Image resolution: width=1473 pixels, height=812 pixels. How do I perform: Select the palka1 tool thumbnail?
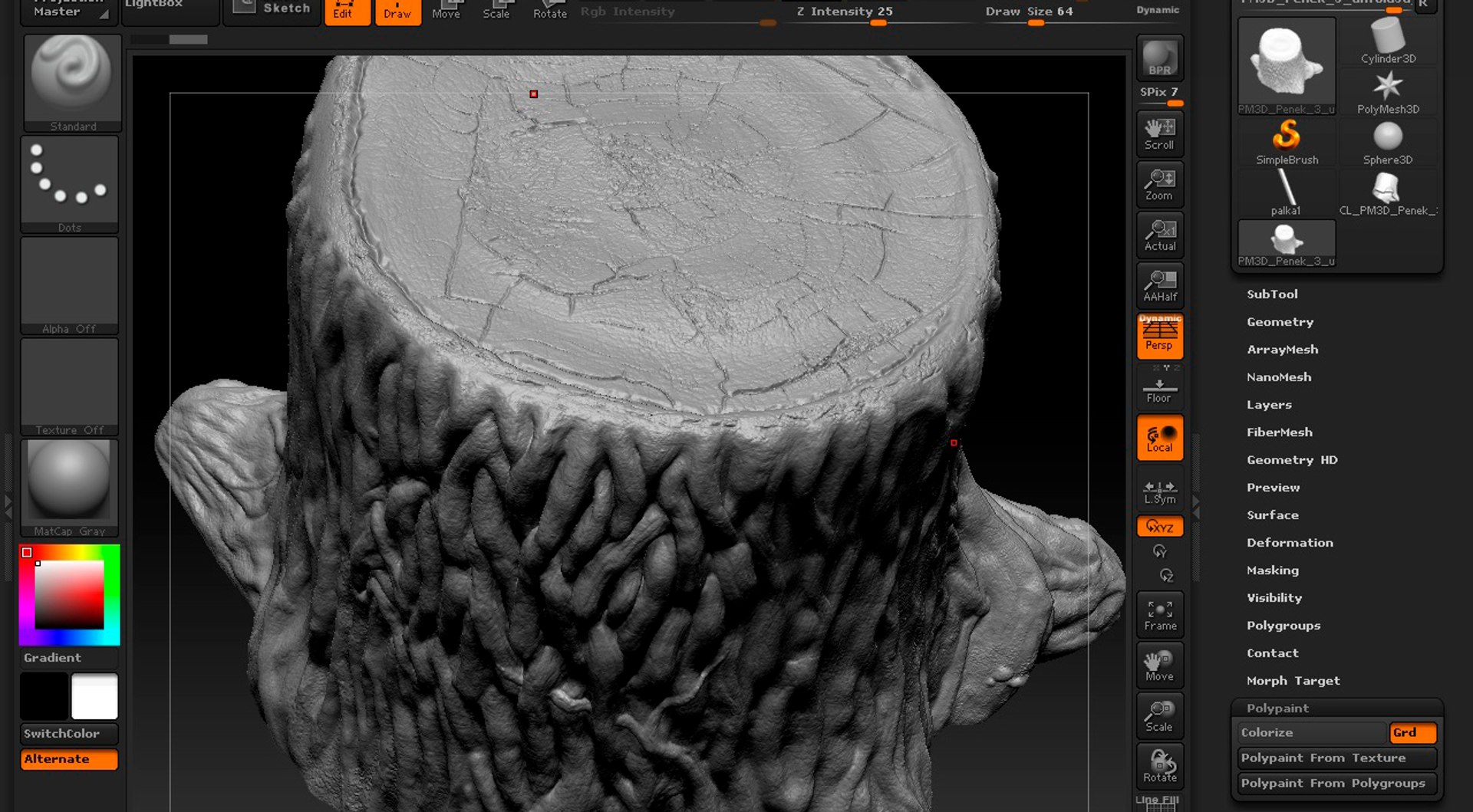[x=1287, y=193]
